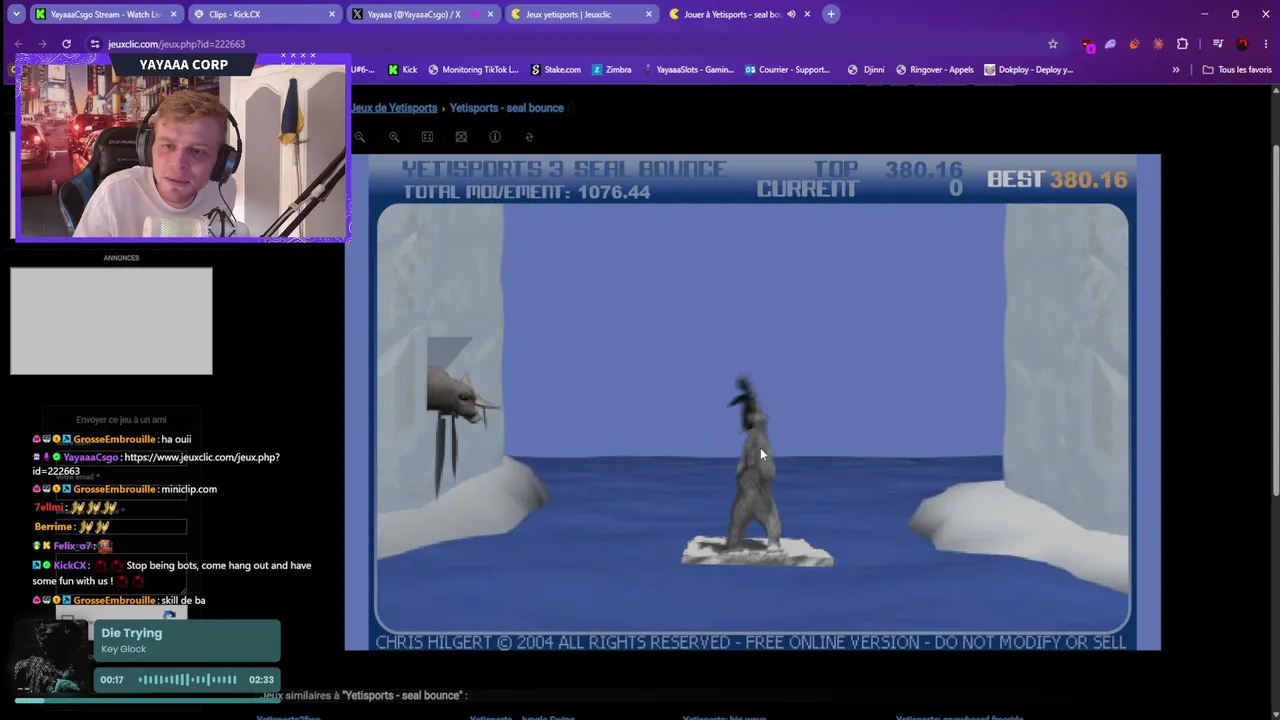Open the Stake.com bookmark
The width and height of the screenshot is (1280, 720).
click(556, 70)
